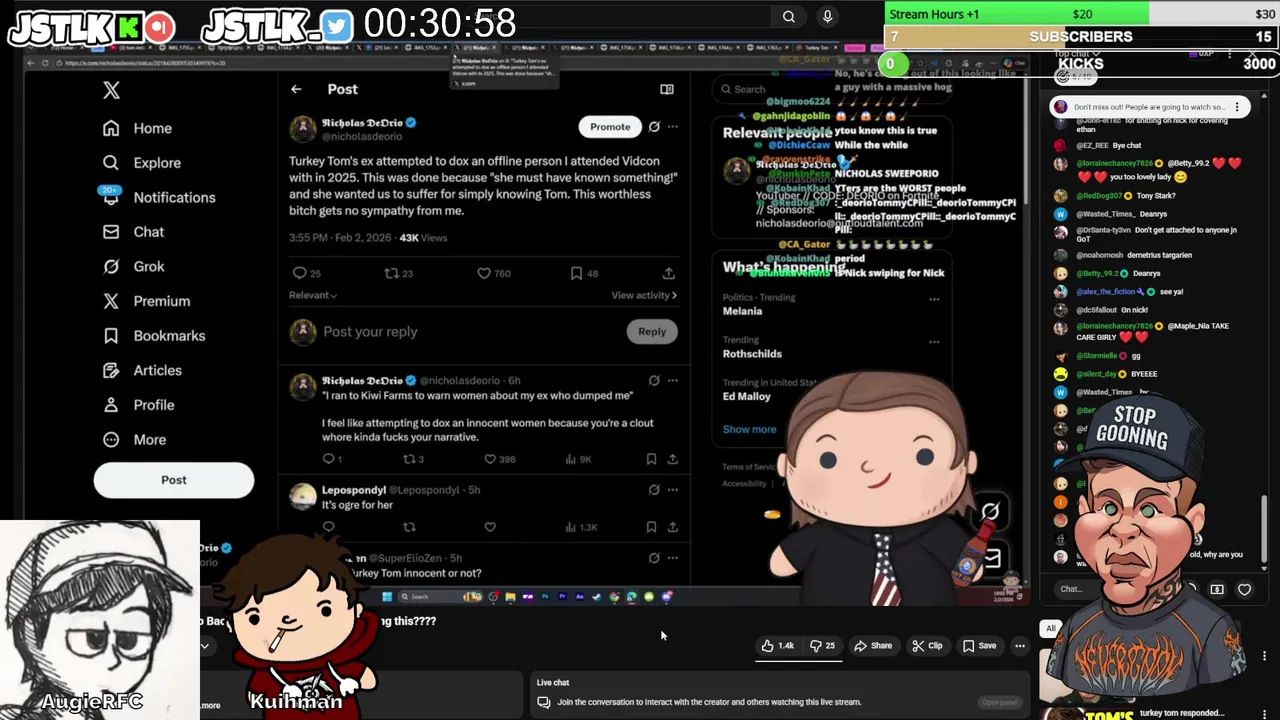
Task: Click the Promote button on the post
Action: [610, 127]
